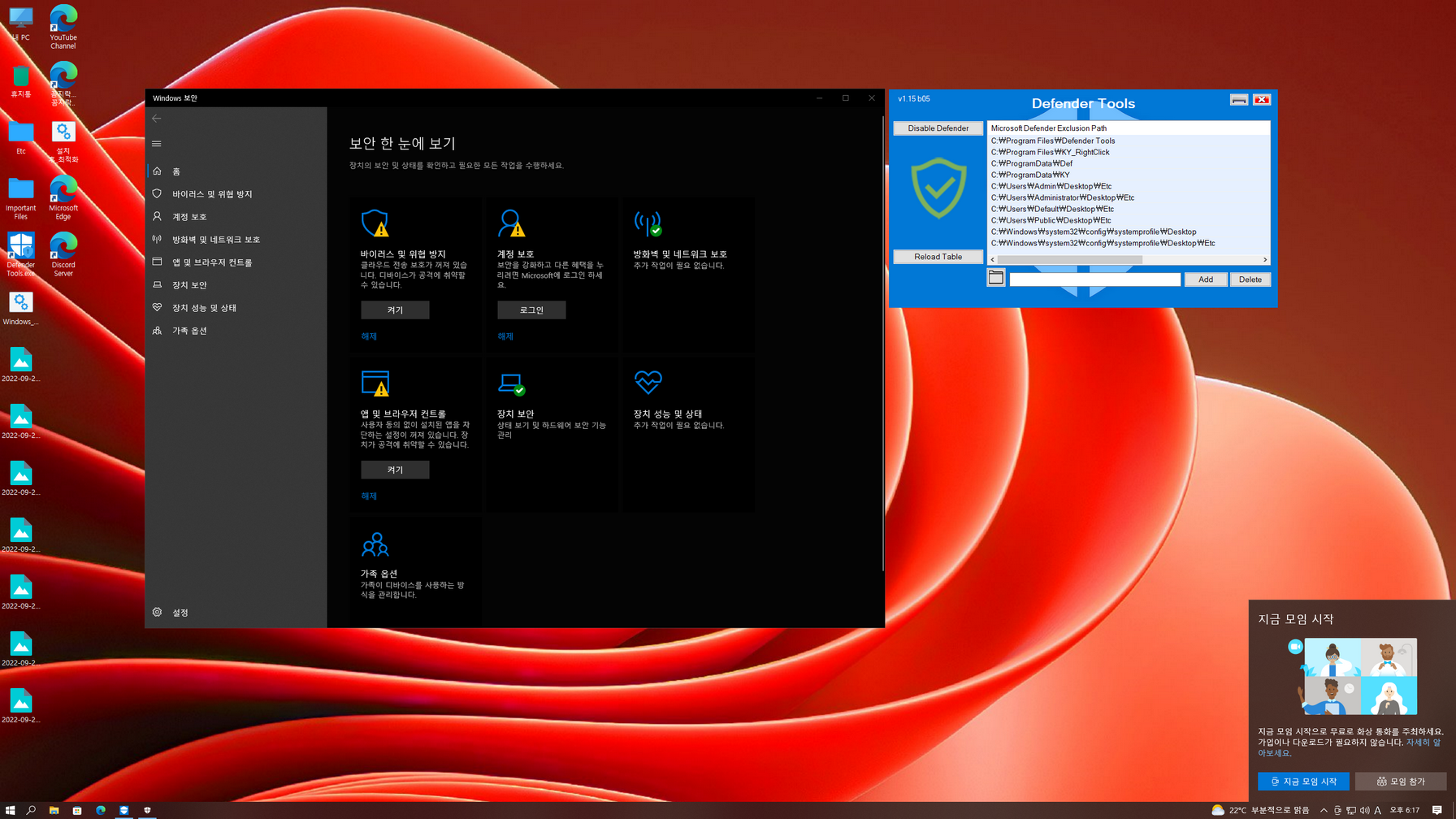The image size is (1456, 819).
Task: Open 방화벽 및 네트워크 보호 in sidebar
Action: pyautogui.click(x=236, y=240)
